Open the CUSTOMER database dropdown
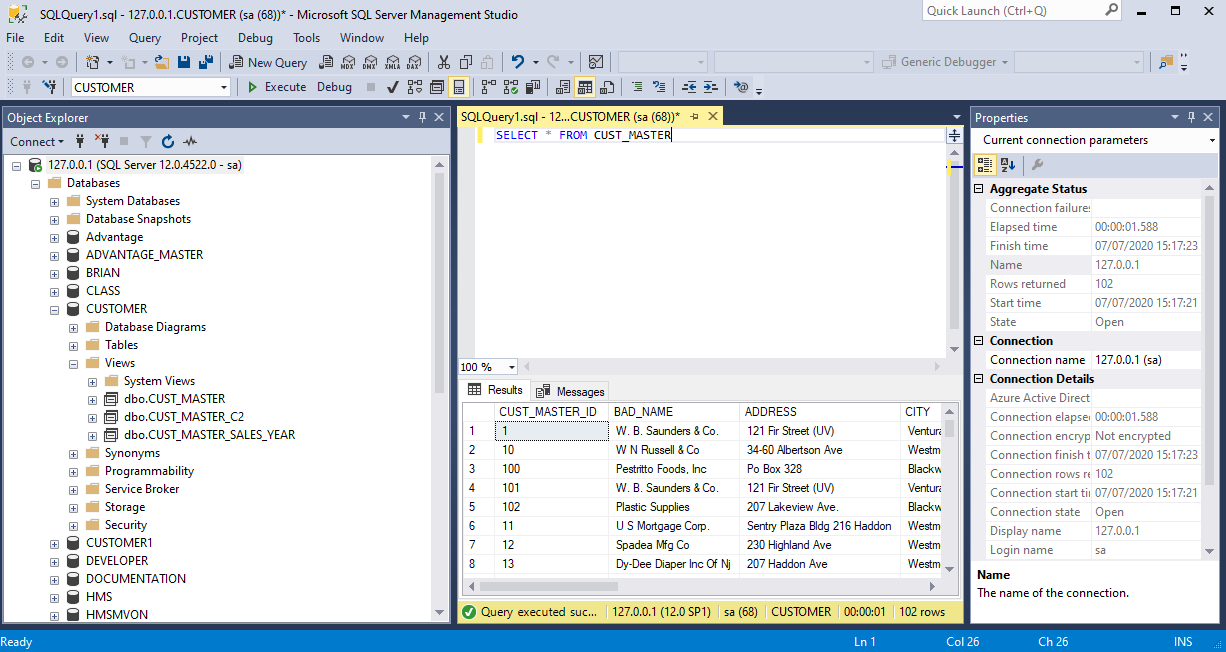This screenshot has height=652, width=1226. tap(224, 87)
